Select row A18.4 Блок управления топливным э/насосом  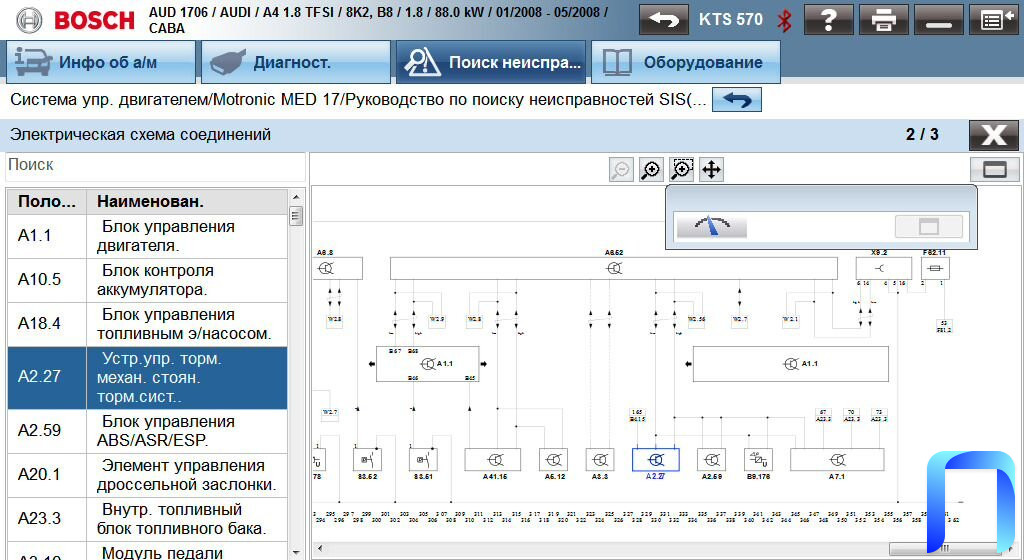click(x=148, y=324)
